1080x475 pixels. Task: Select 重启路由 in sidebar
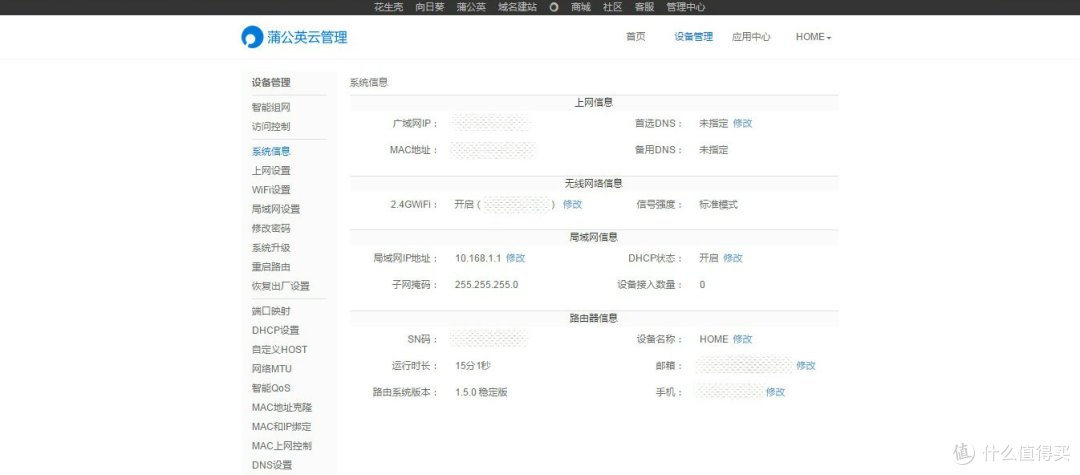pos(271,267)
